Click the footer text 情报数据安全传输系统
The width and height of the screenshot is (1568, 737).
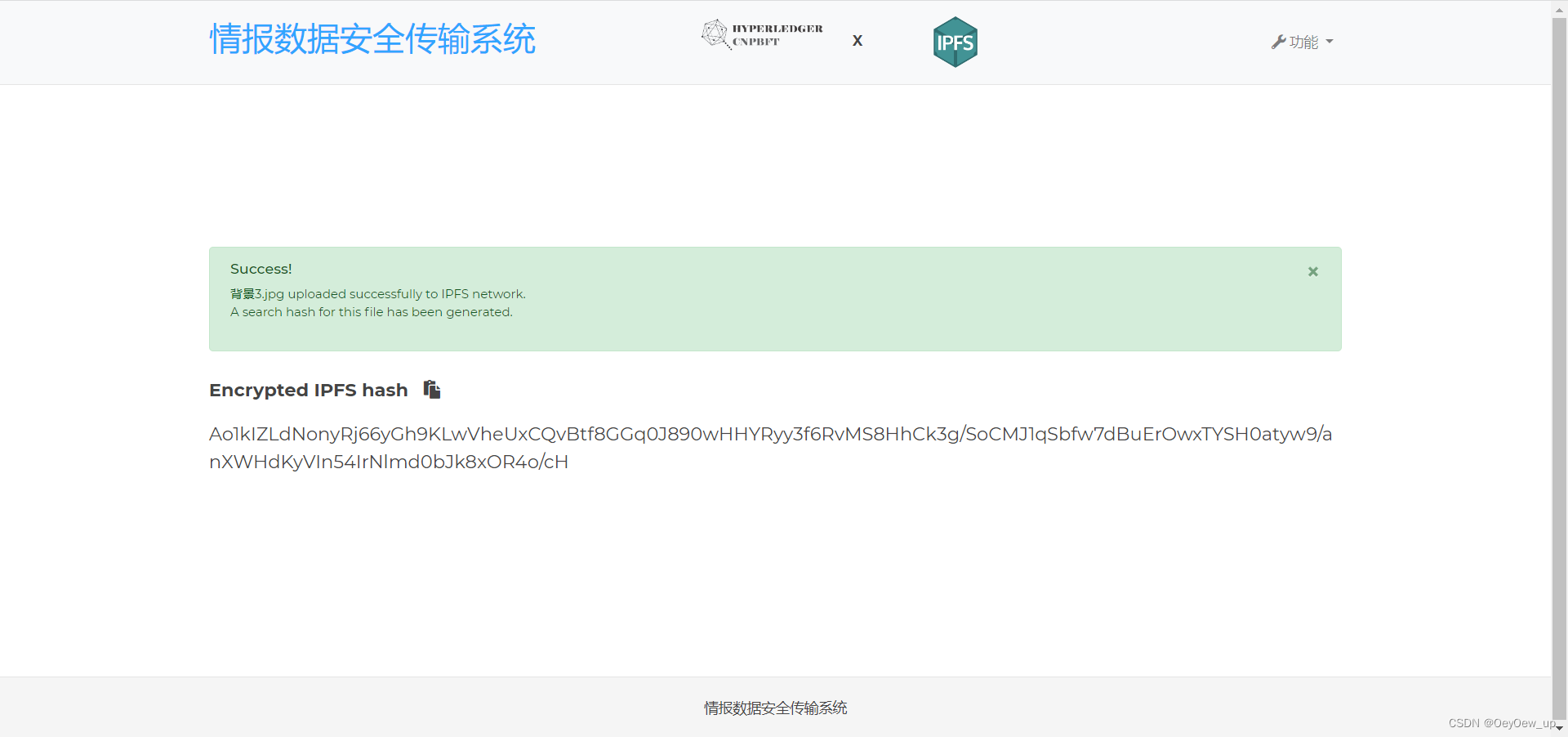pyautogui.click(x=775, y=708)
